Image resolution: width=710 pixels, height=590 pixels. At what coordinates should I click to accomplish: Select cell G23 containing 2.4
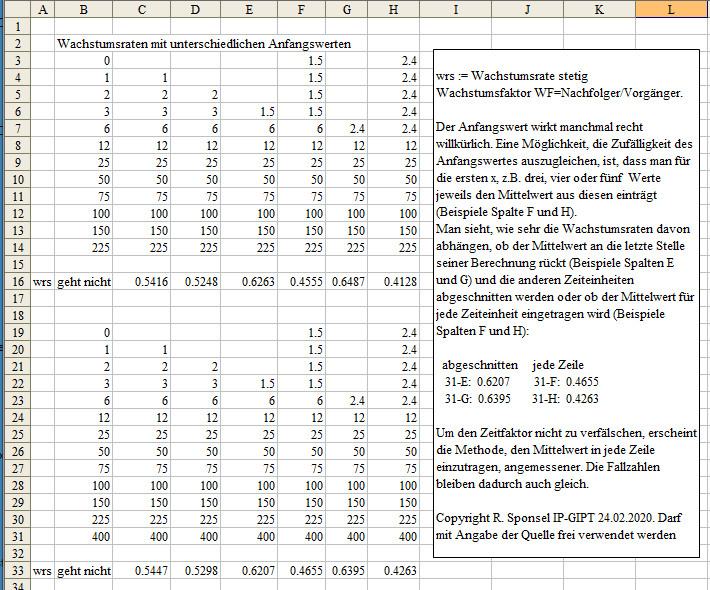coord(347,401)
